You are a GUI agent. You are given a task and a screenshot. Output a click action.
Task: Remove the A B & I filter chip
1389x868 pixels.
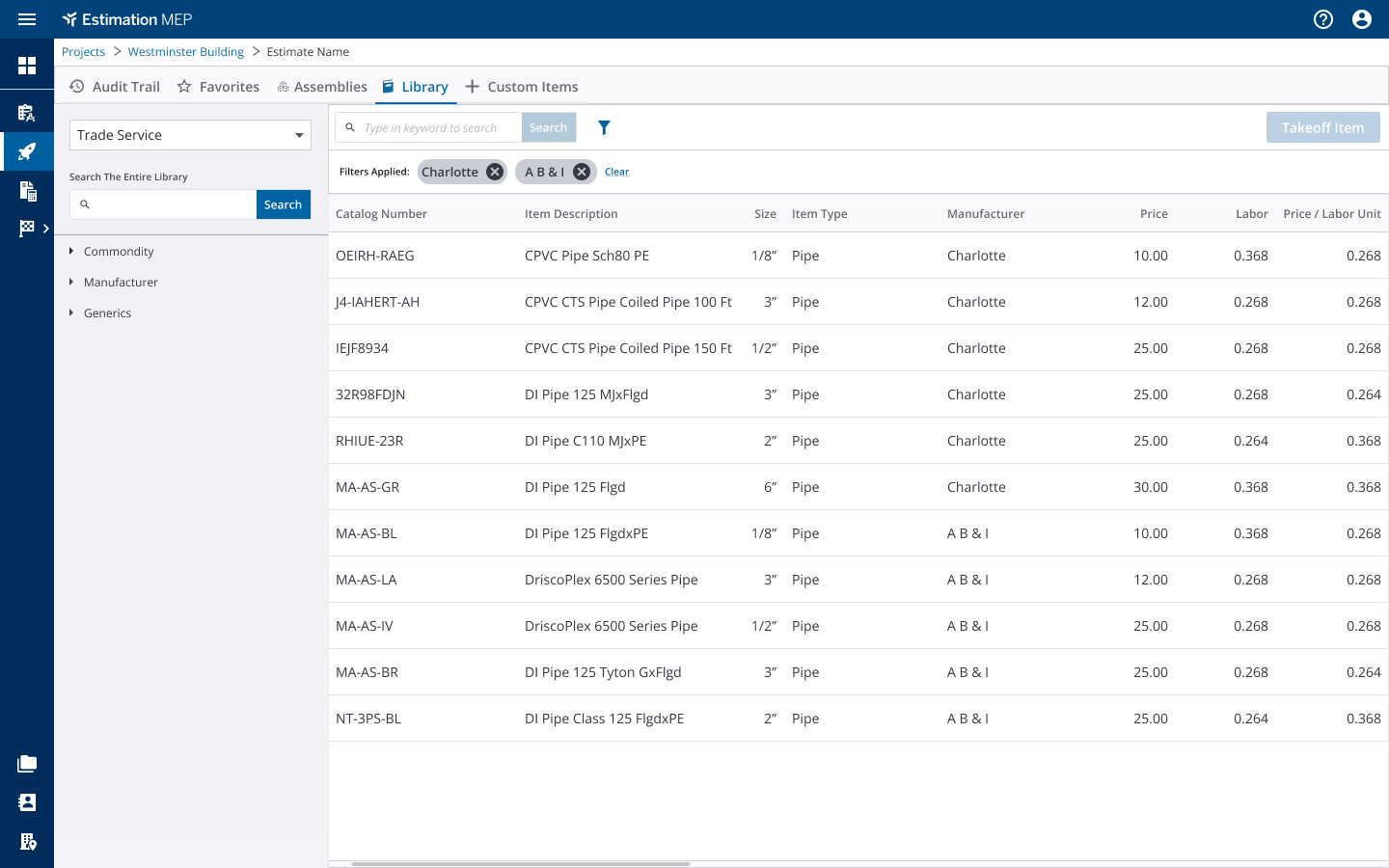582,172
